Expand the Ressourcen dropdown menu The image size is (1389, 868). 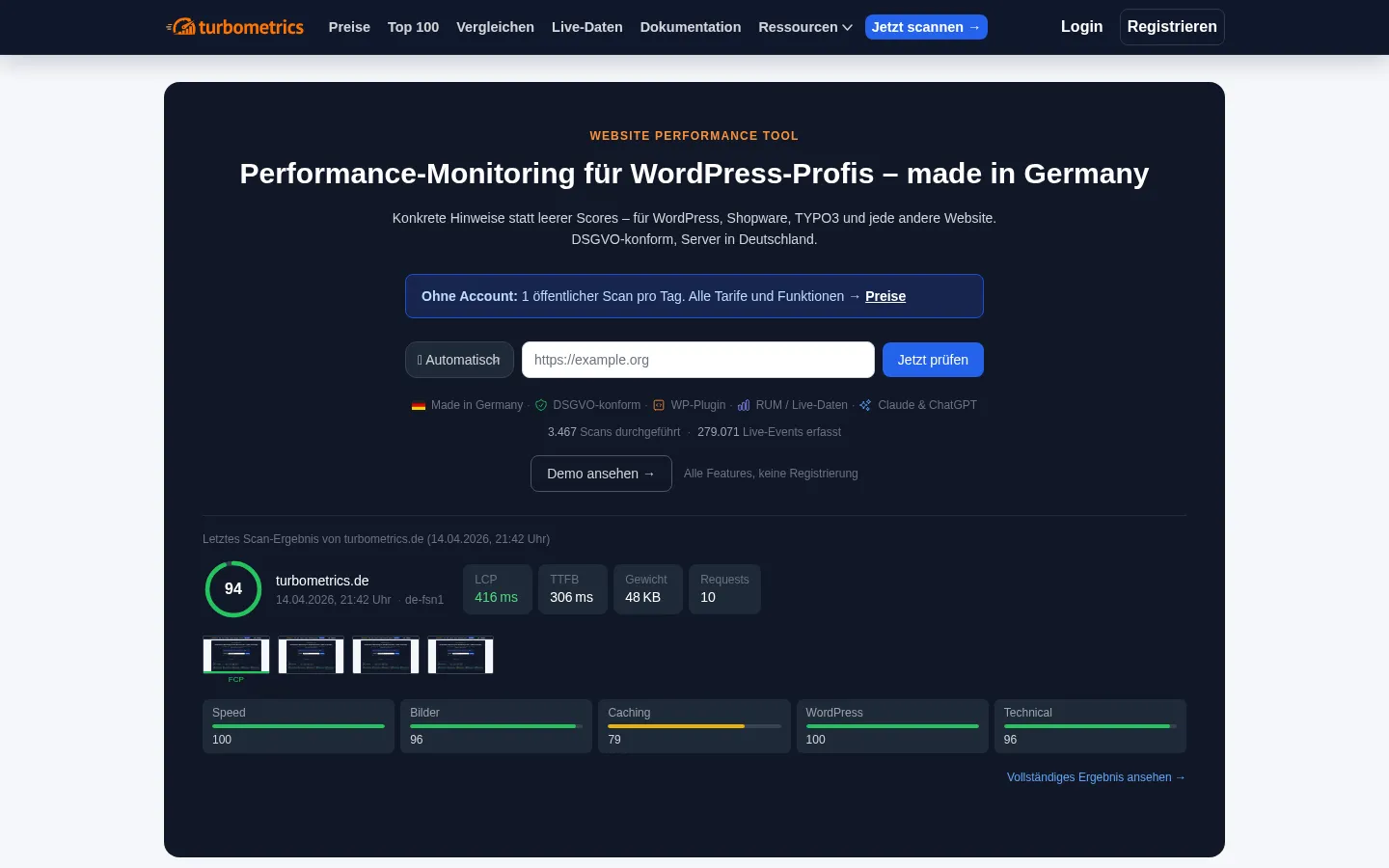805,27
